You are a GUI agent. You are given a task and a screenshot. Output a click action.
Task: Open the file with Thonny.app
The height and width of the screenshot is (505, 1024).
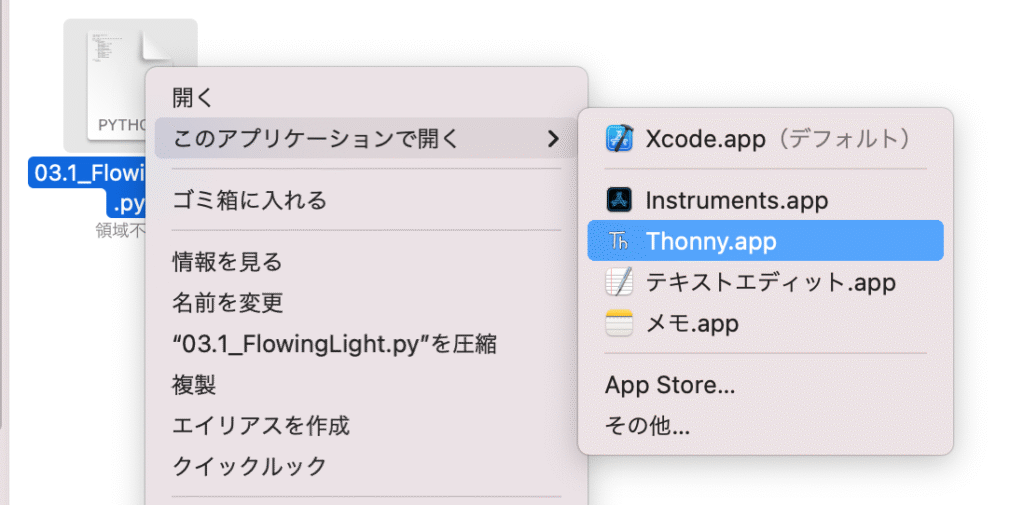tap(710, 241)
